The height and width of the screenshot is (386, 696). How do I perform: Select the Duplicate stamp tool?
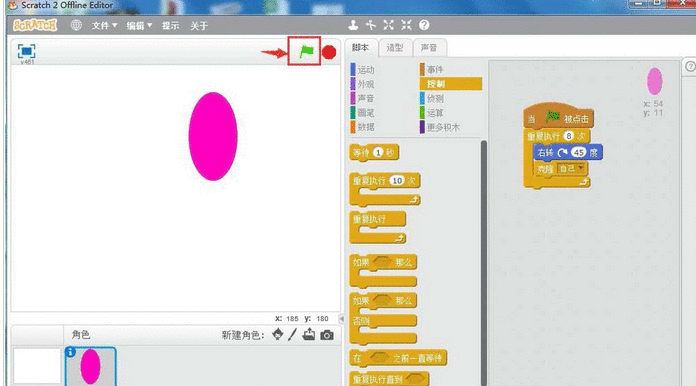click(x=353, y=25)
